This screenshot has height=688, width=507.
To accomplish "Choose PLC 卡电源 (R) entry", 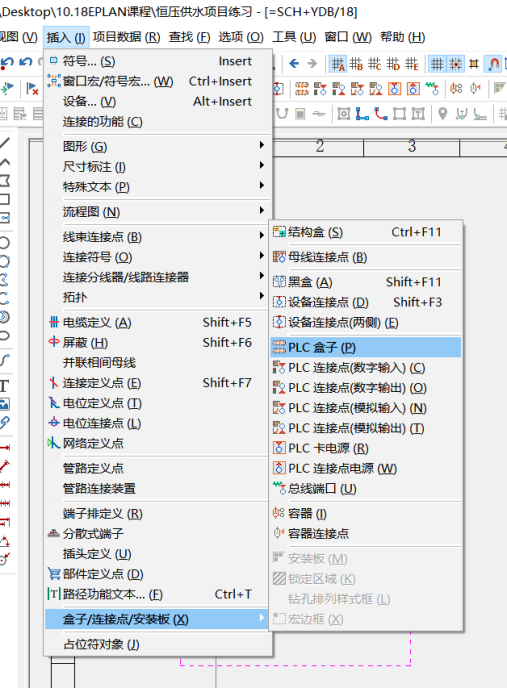I will click(x=366, y=448).
